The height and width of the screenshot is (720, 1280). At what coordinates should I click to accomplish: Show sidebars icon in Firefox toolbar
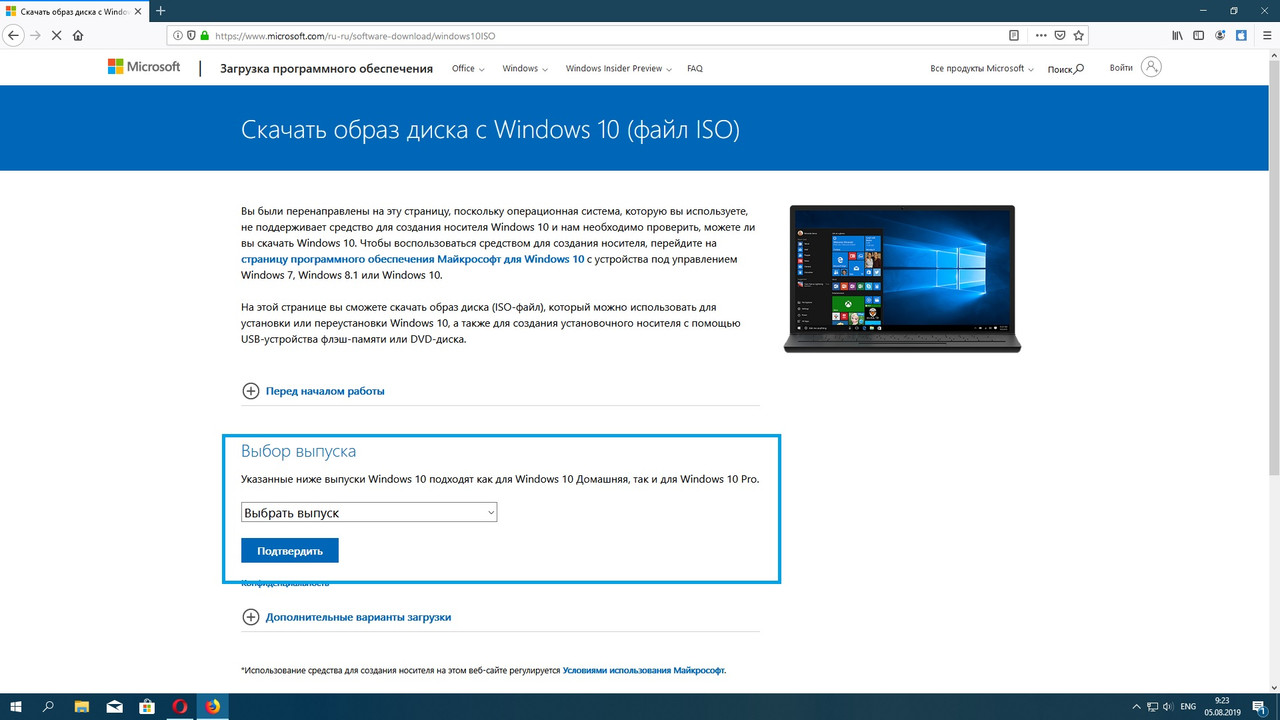point(1199,35)
